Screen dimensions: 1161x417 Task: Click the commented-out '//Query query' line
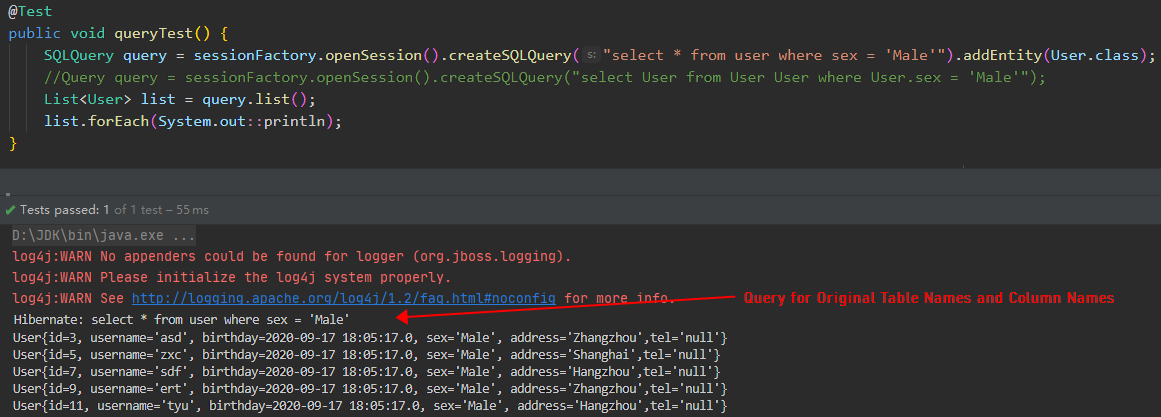coord(545,77)
